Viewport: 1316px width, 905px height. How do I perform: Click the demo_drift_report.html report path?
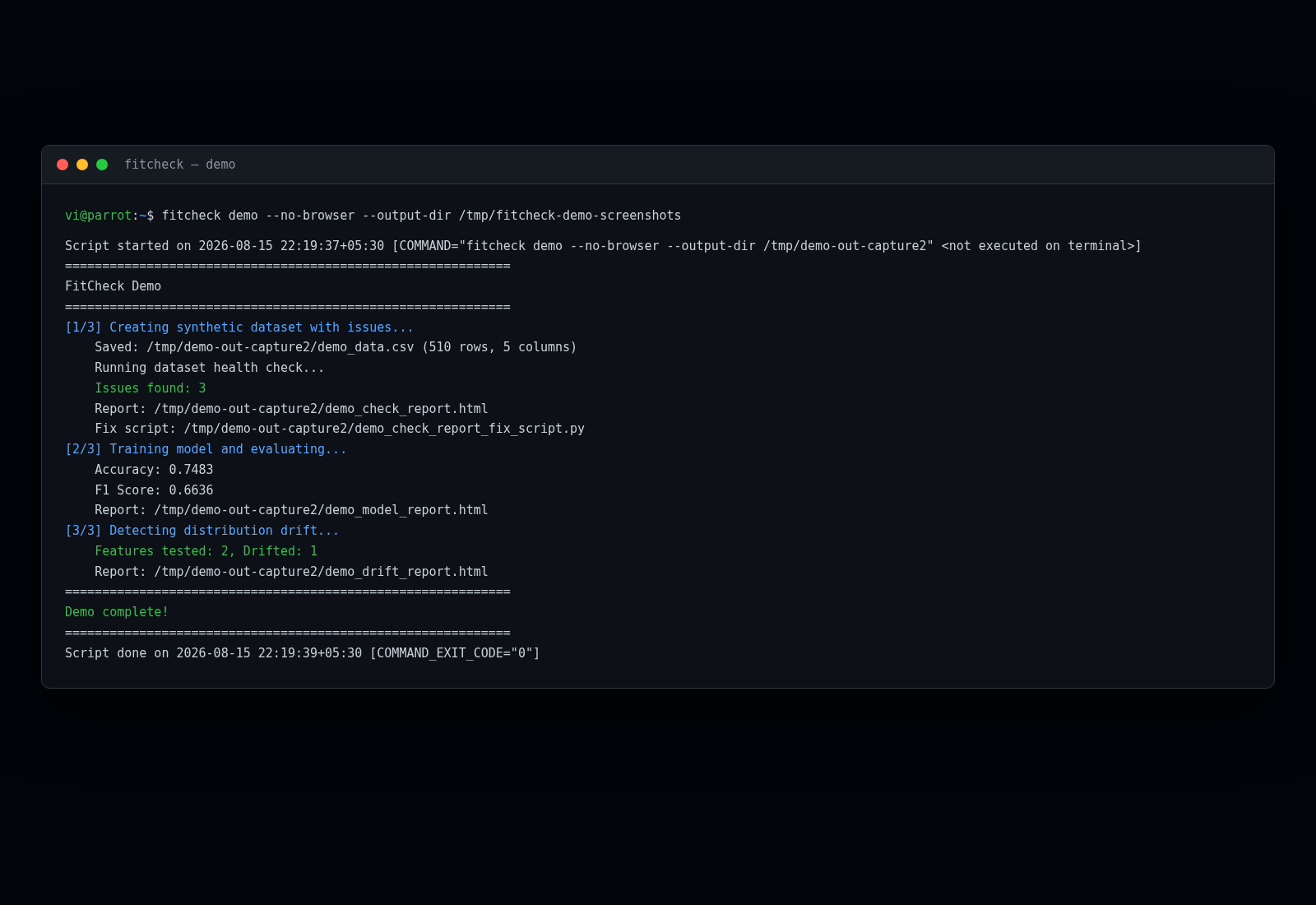[x=321, y=572]
